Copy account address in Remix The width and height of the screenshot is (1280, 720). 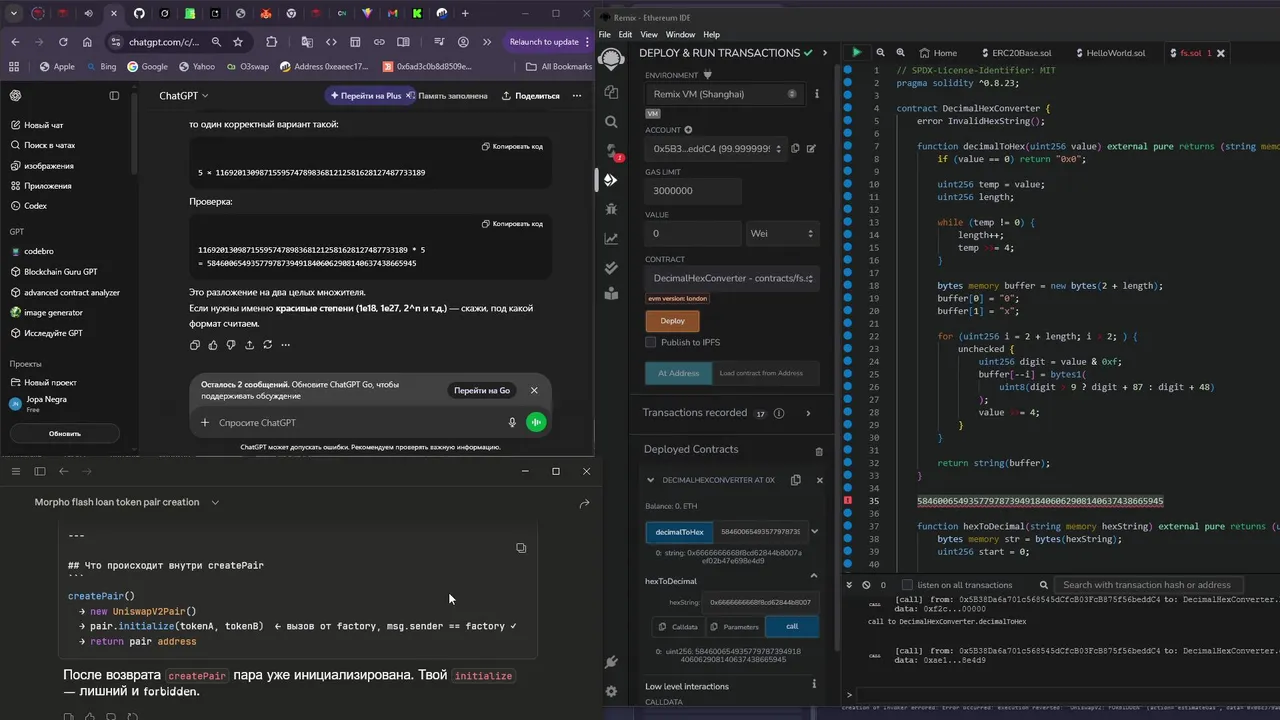click(x=795, y=148)
